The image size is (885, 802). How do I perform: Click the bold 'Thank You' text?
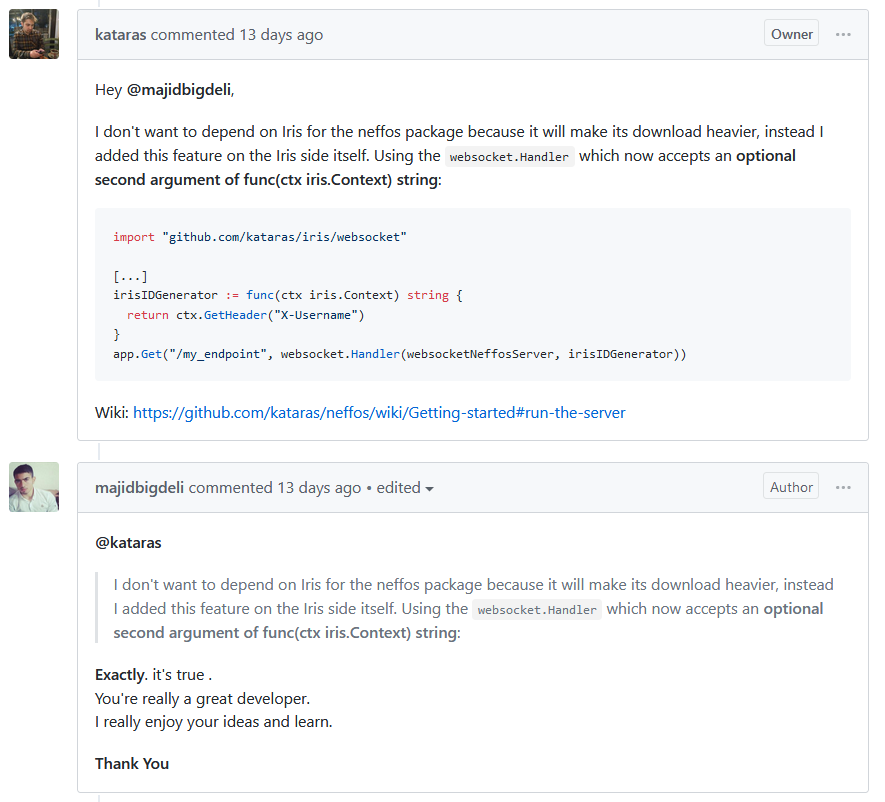tap(132, 764)
